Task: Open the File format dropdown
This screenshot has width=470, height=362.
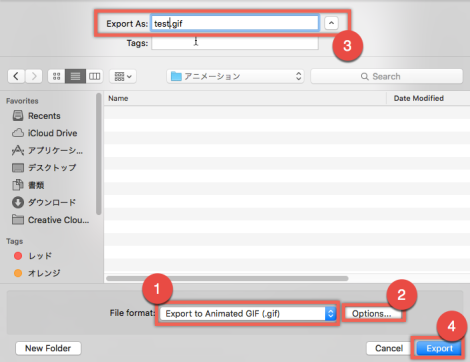Action: (247, 314)
